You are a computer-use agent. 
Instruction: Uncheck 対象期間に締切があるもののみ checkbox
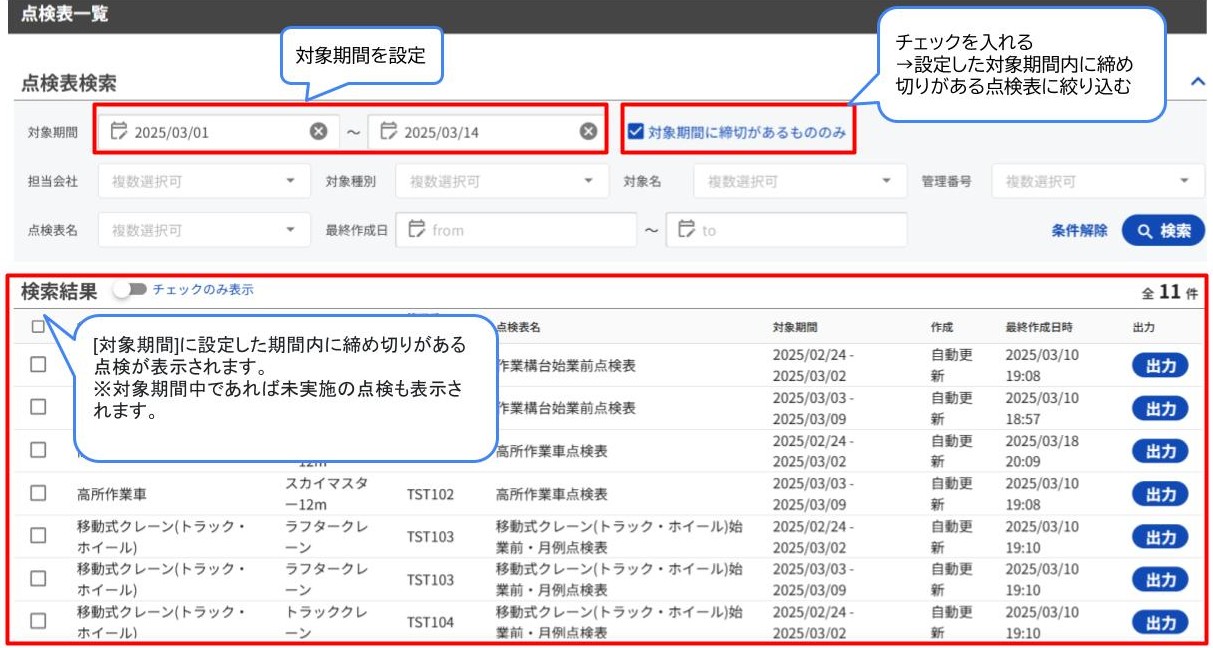click(635, 131)
